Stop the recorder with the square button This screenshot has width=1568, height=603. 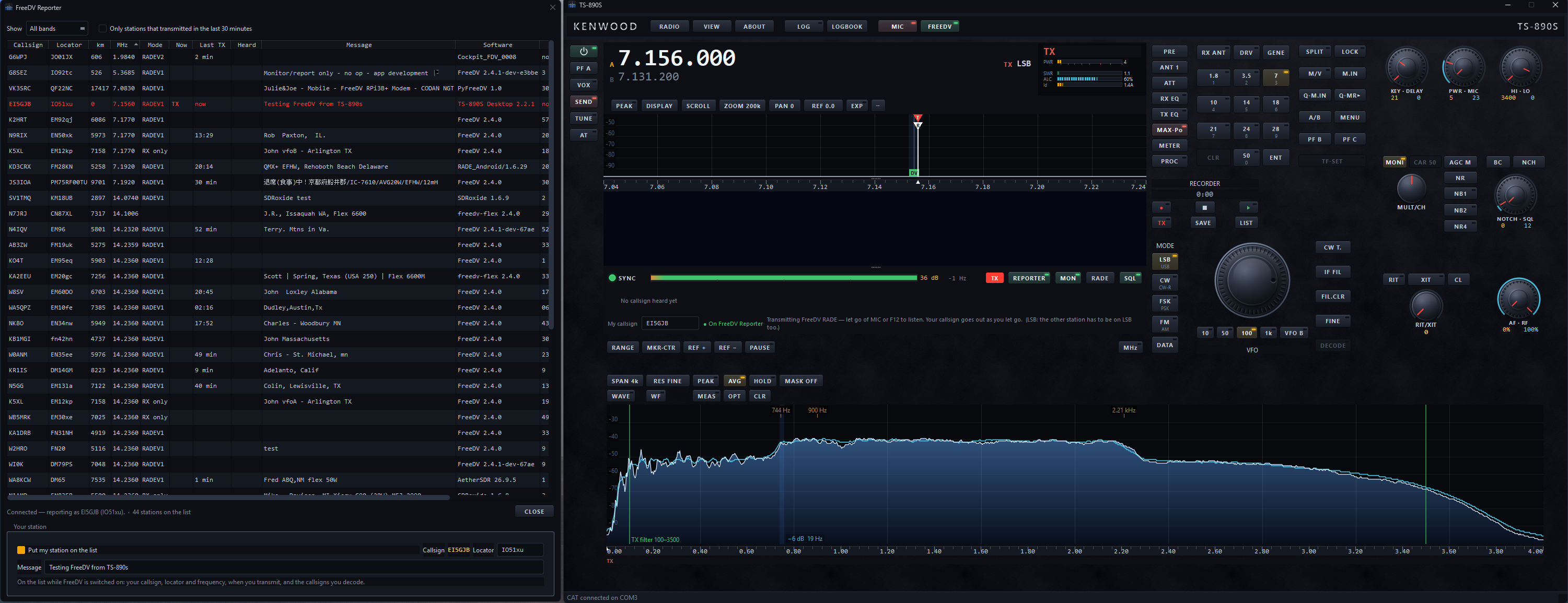click(x=1204, y=207)
